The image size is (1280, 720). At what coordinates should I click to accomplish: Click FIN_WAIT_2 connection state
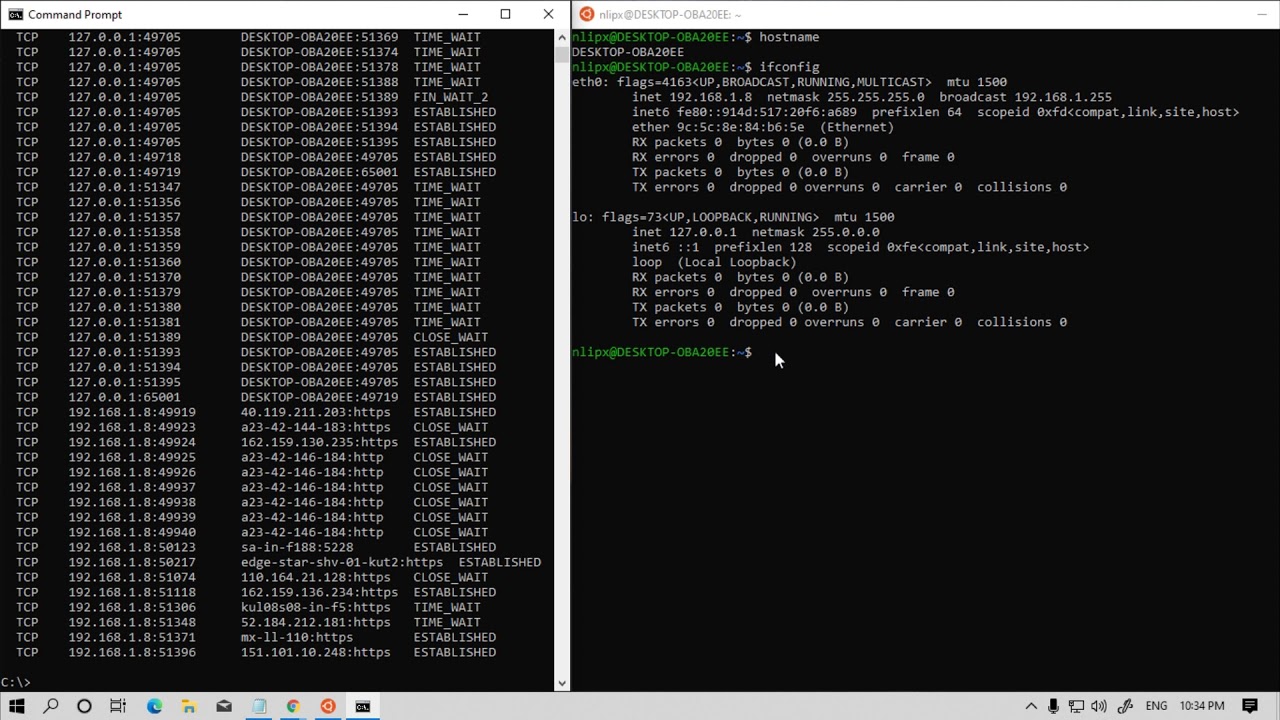[x=451, y=97]
